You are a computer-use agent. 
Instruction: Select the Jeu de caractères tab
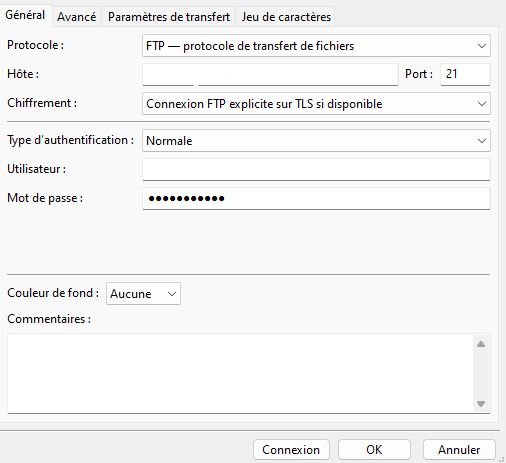286,17
